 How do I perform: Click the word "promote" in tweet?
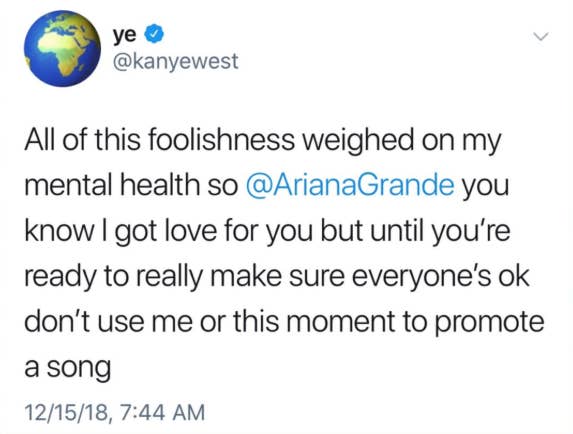490,323
